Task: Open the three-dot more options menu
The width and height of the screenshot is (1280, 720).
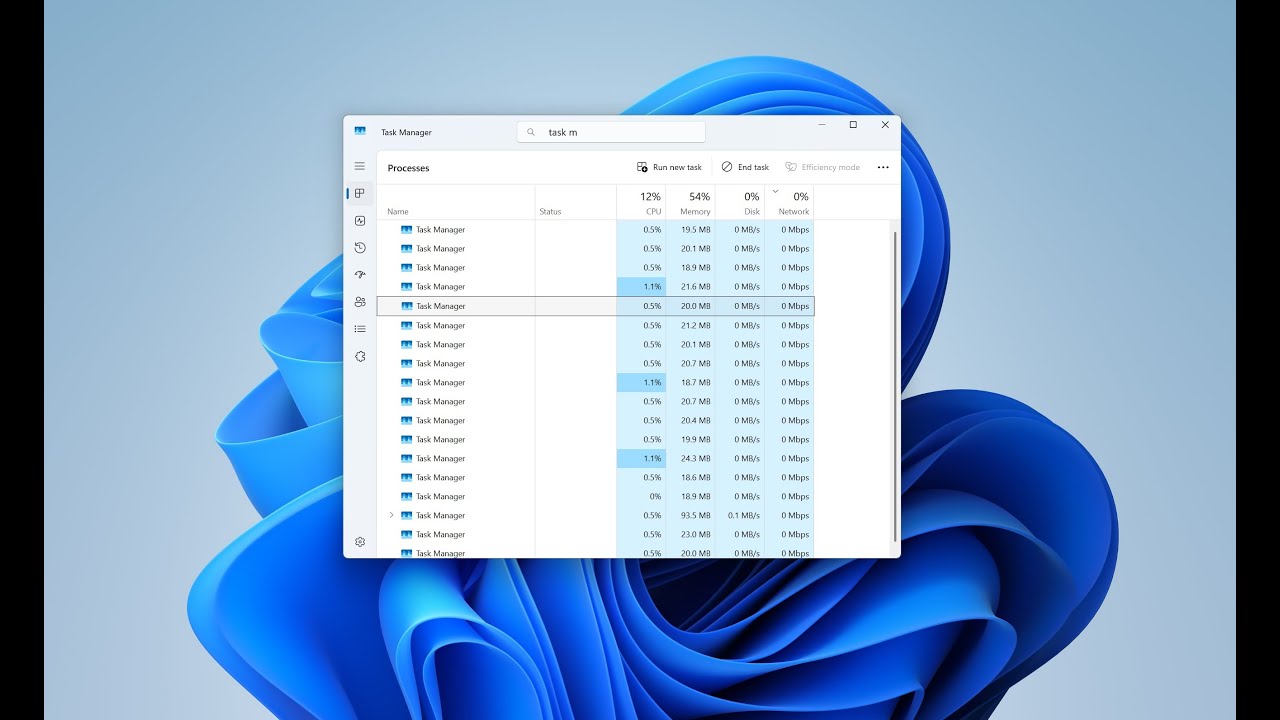Action: click(x=883, y=167)
